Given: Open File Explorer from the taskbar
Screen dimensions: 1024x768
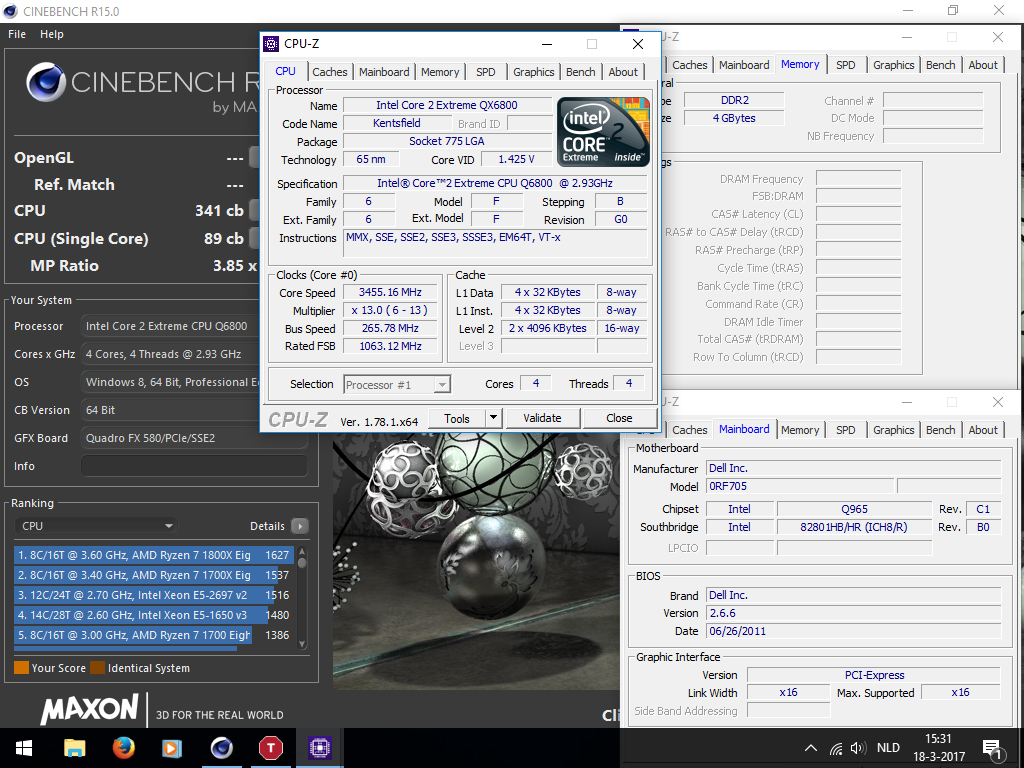Looking at the screenshot, I should click(74, 748).
